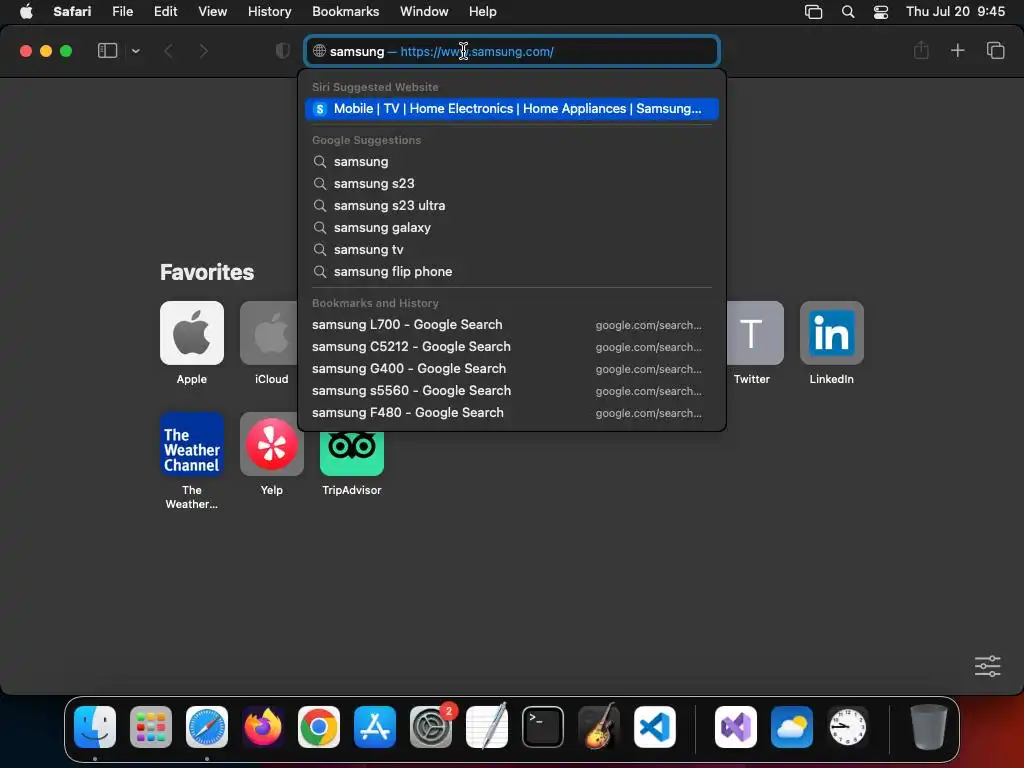The height and width of the screenshot is (768, 1024).
Task: Open The Weather Channel favorite
Action: 191,444
